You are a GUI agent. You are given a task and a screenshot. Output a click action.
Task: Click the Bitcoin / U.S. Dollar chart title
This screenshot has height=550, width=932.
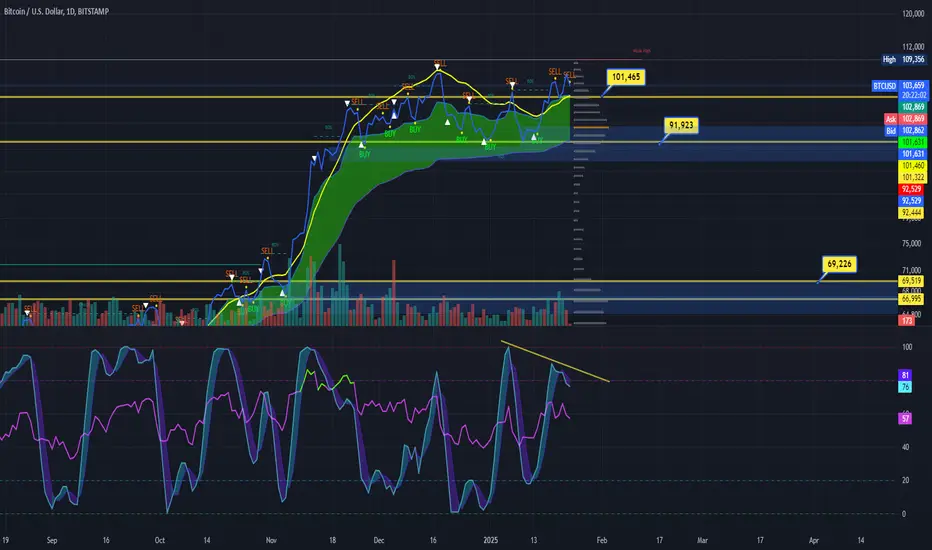pyautogui.click(x=56, y=11)
